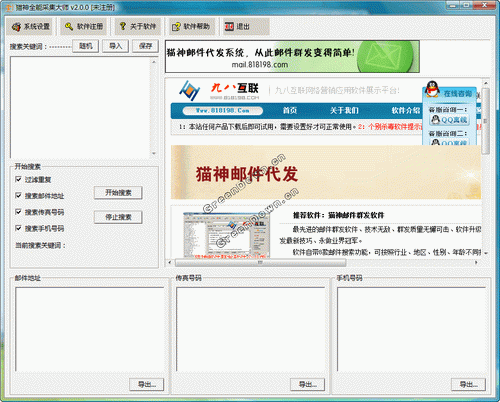Click the email software screenshot thumbnail
Screen dimensions: 500x402
(226, 235)
